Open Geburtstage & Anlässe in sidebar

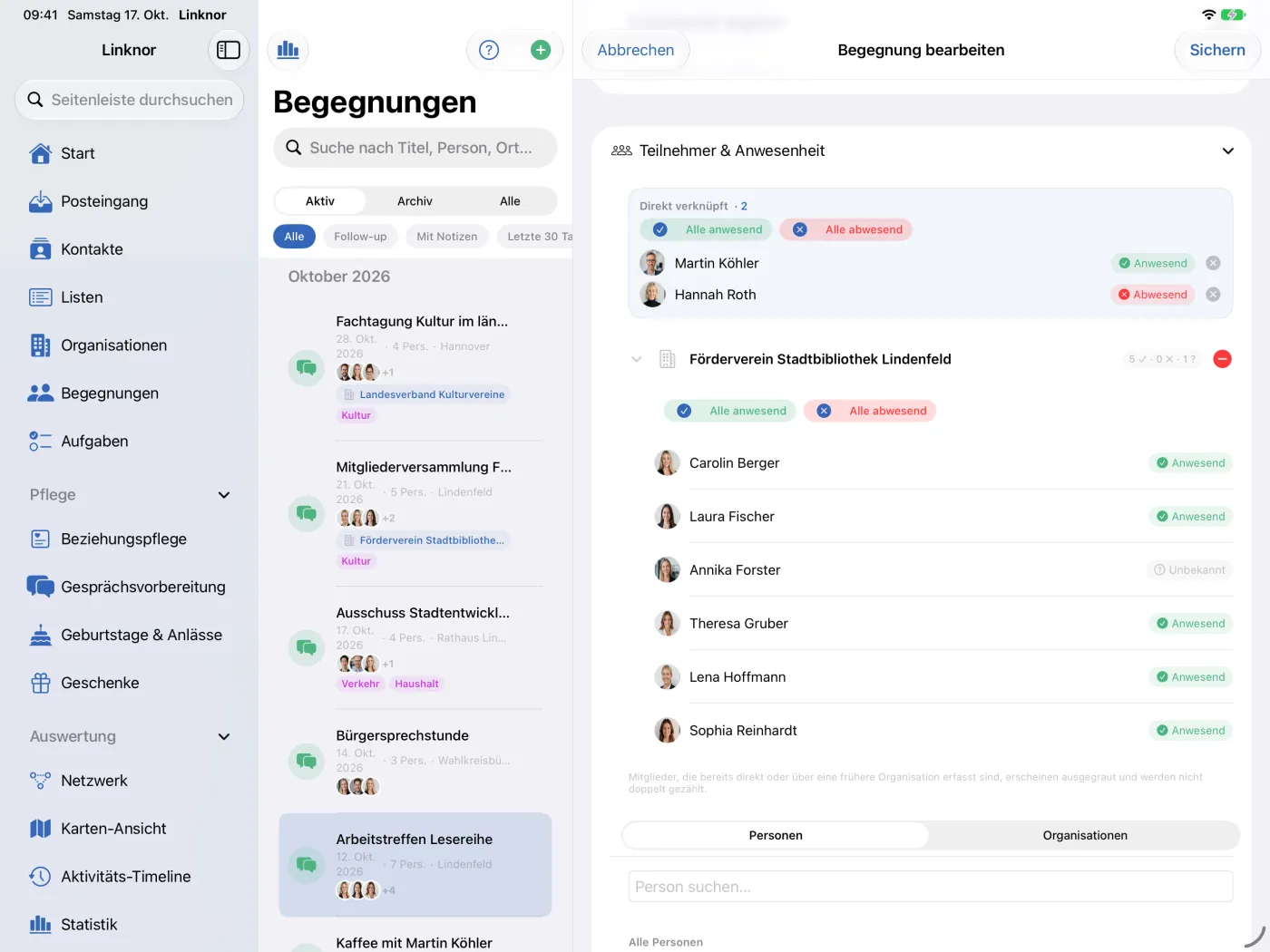[129, 635]
